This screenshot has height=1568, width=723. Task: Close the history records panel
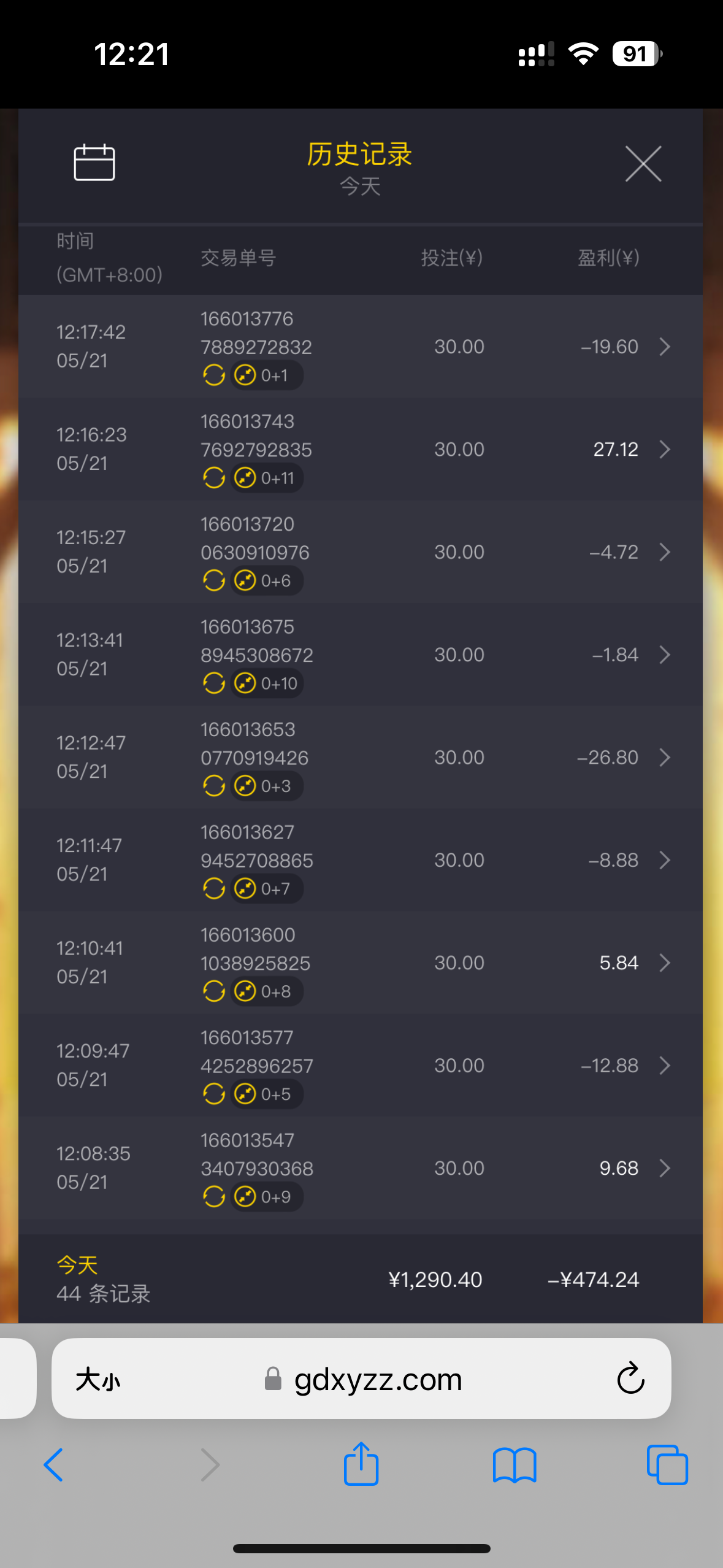(x=643, y=164)
